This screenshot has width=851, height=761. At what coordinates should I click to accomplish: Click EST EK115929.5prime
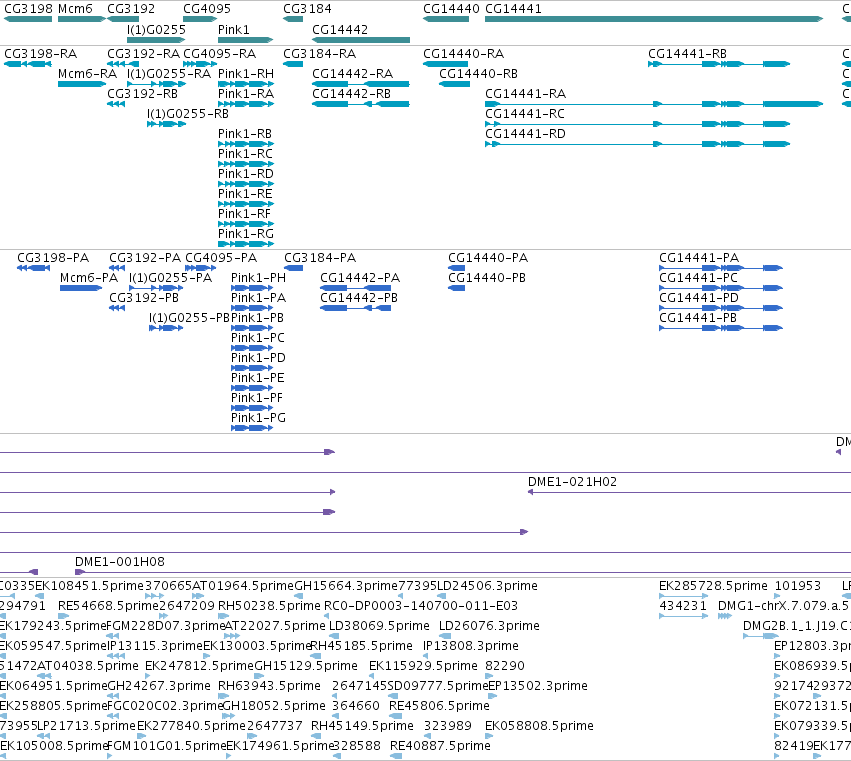click(x=423, y=667)
